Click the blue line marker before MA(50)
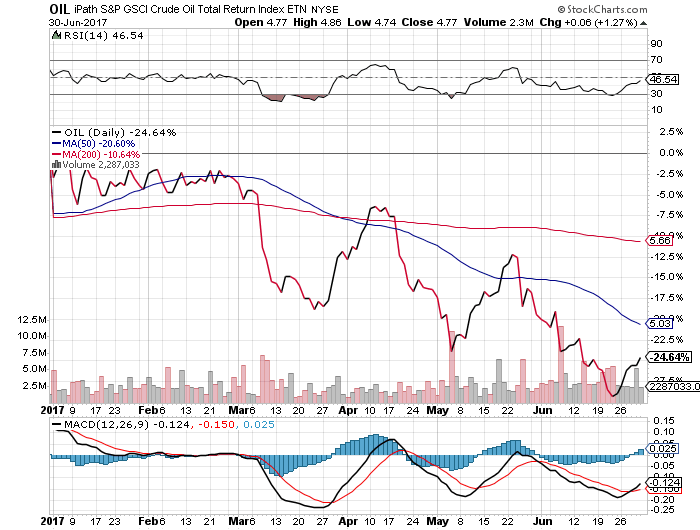Viewport: 700px width, 530px height. coord(56,143)
